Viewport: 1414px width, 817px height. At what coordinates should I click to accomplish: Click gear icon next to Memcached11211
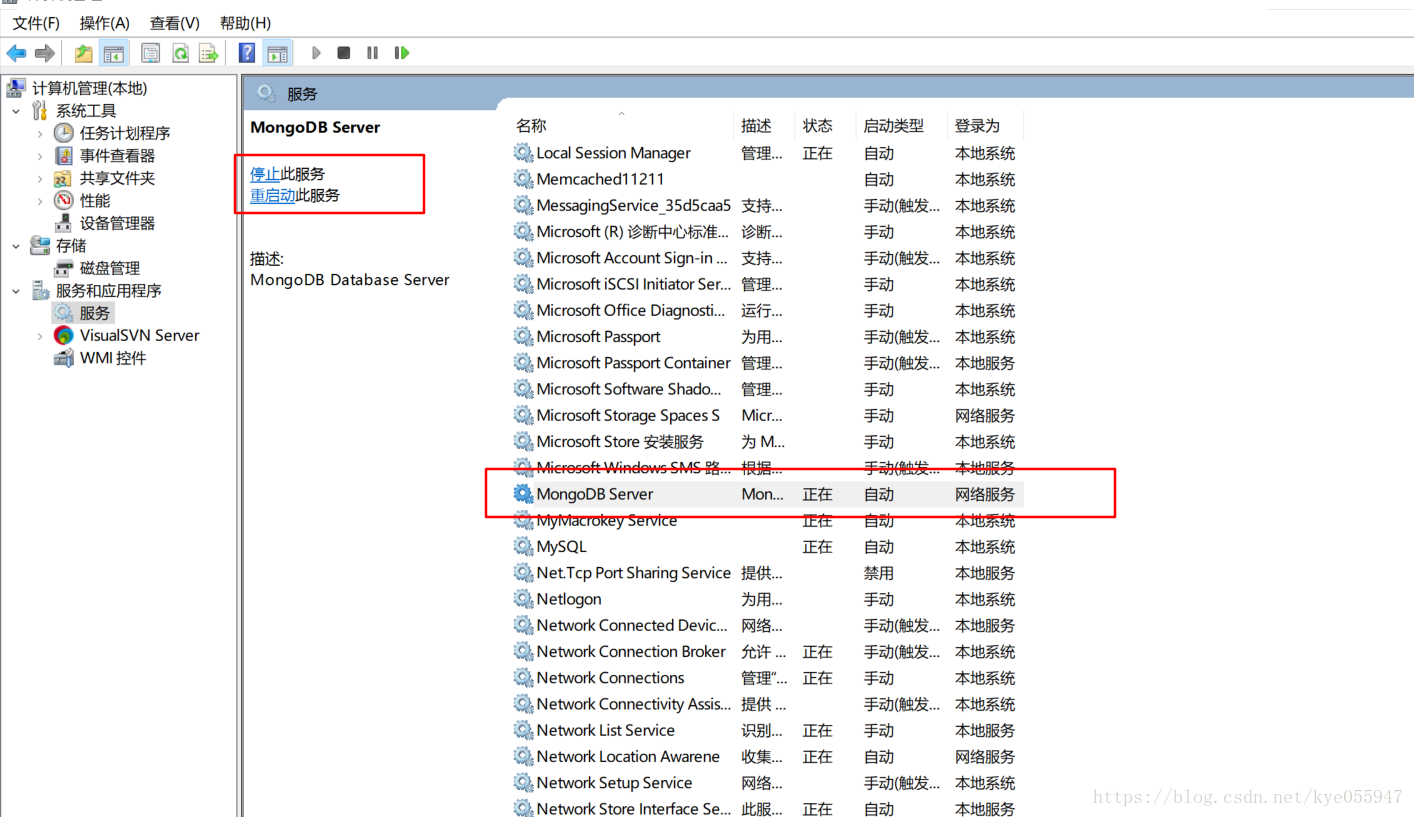click(x=523, y=179)
